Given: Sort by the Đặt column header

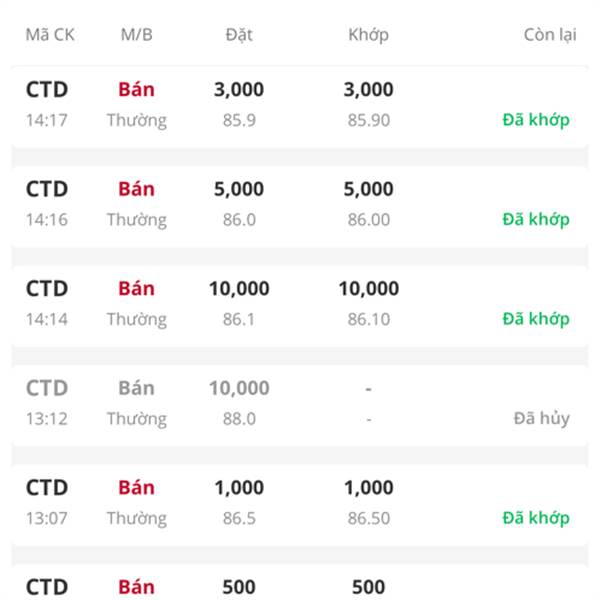Looking at the screenshot, I should [239, 35].
